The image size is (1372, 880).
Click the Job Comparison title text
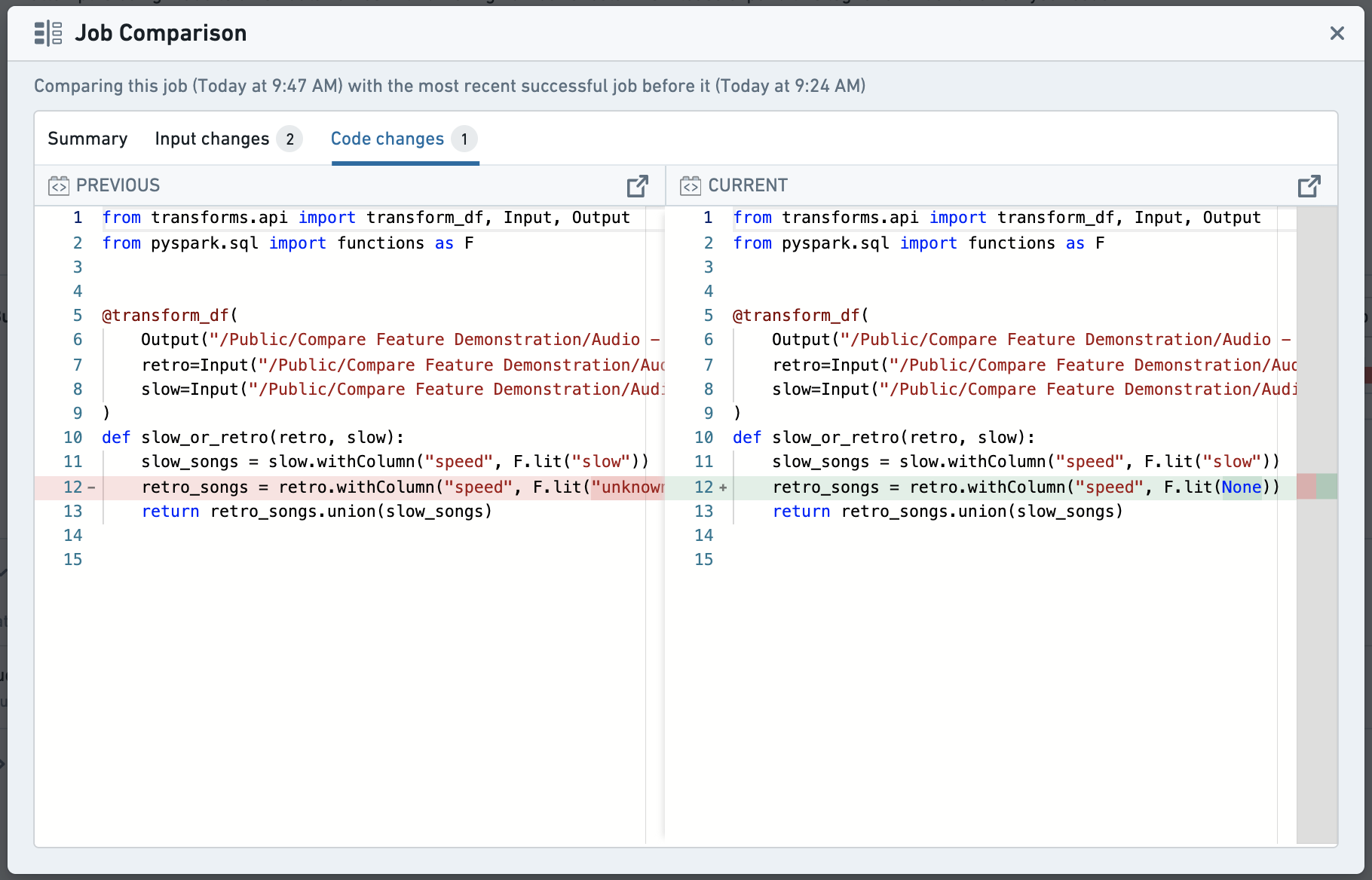[x=161, y=33]
